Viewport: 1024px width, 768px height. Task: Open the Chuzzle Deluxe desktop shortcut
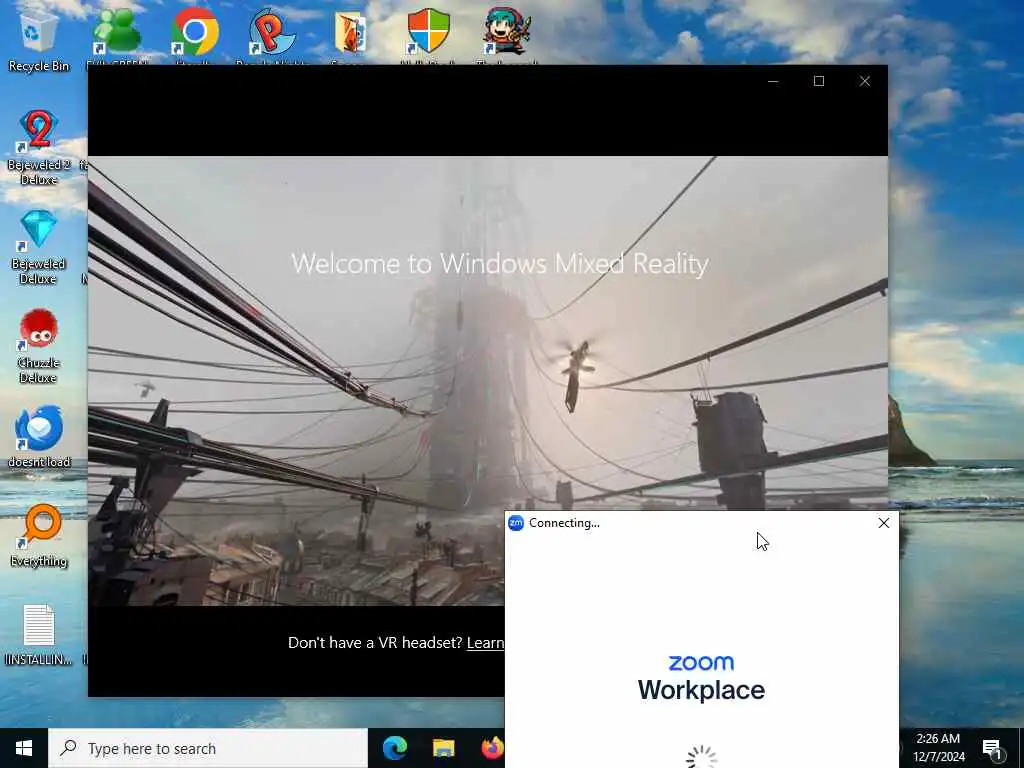pos(39,346)
